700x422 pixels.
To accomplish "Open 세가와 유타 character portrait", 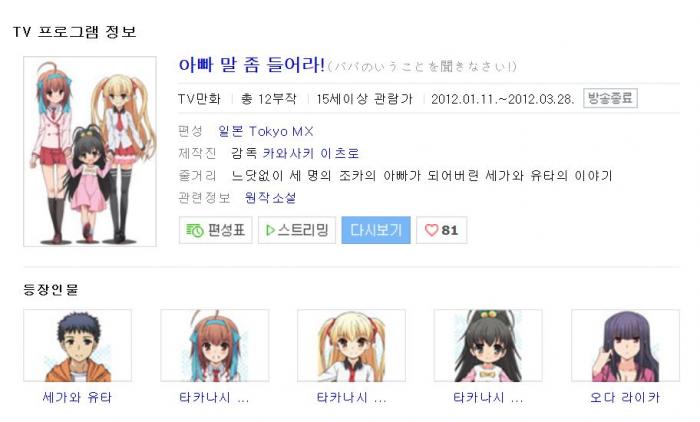I will point(78,346).
